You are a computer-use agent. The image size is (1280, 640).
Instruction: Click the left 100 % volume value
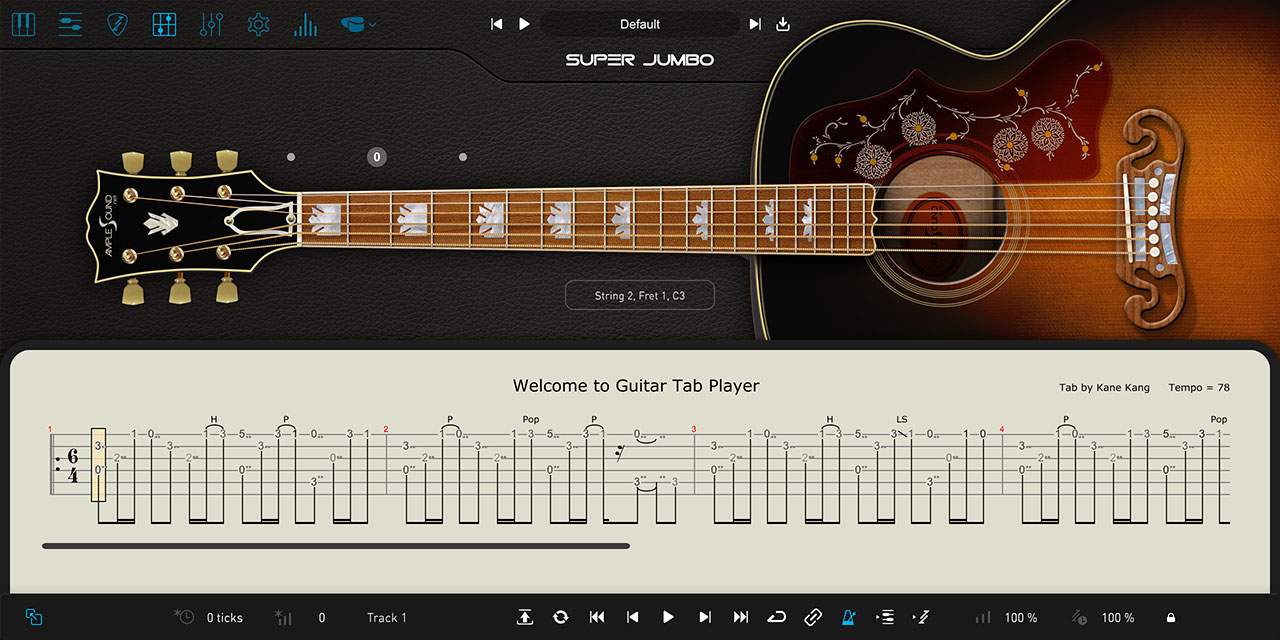pyautogui.click(x=1021, y=618)
